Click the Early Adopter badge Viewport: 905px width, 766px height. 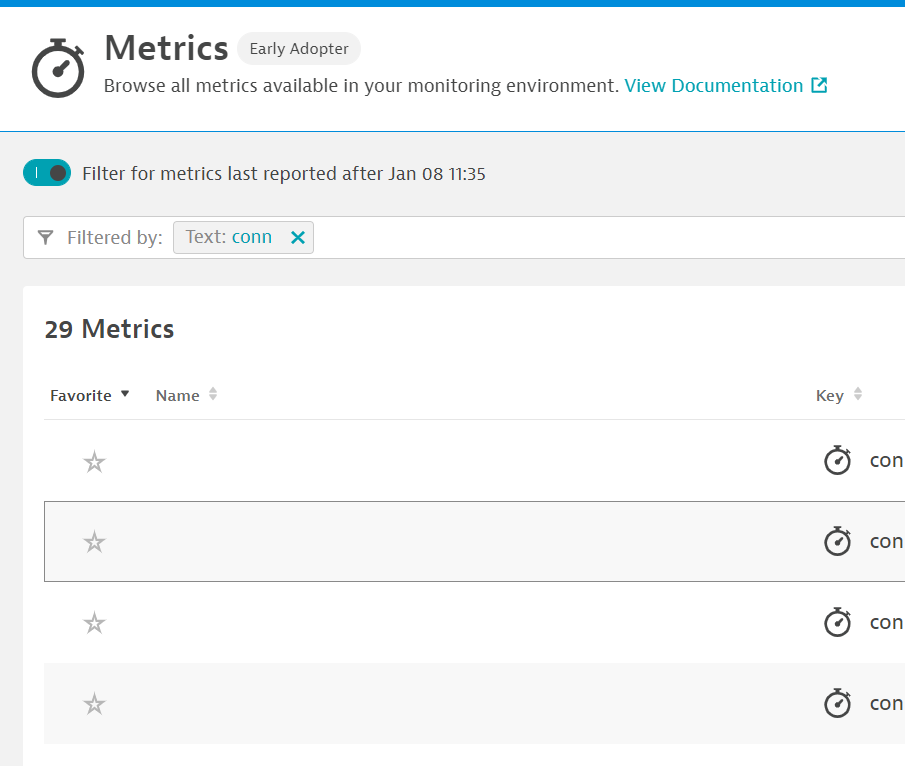point(299,49)
